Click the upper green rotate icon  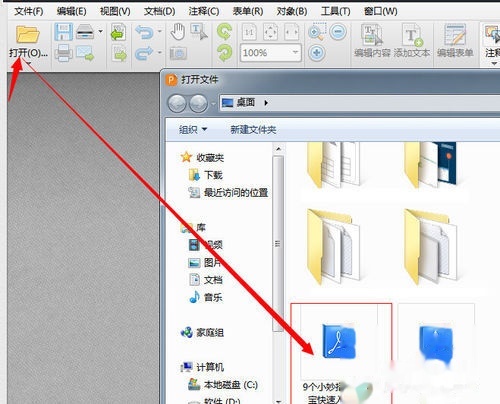click(224, 32)
